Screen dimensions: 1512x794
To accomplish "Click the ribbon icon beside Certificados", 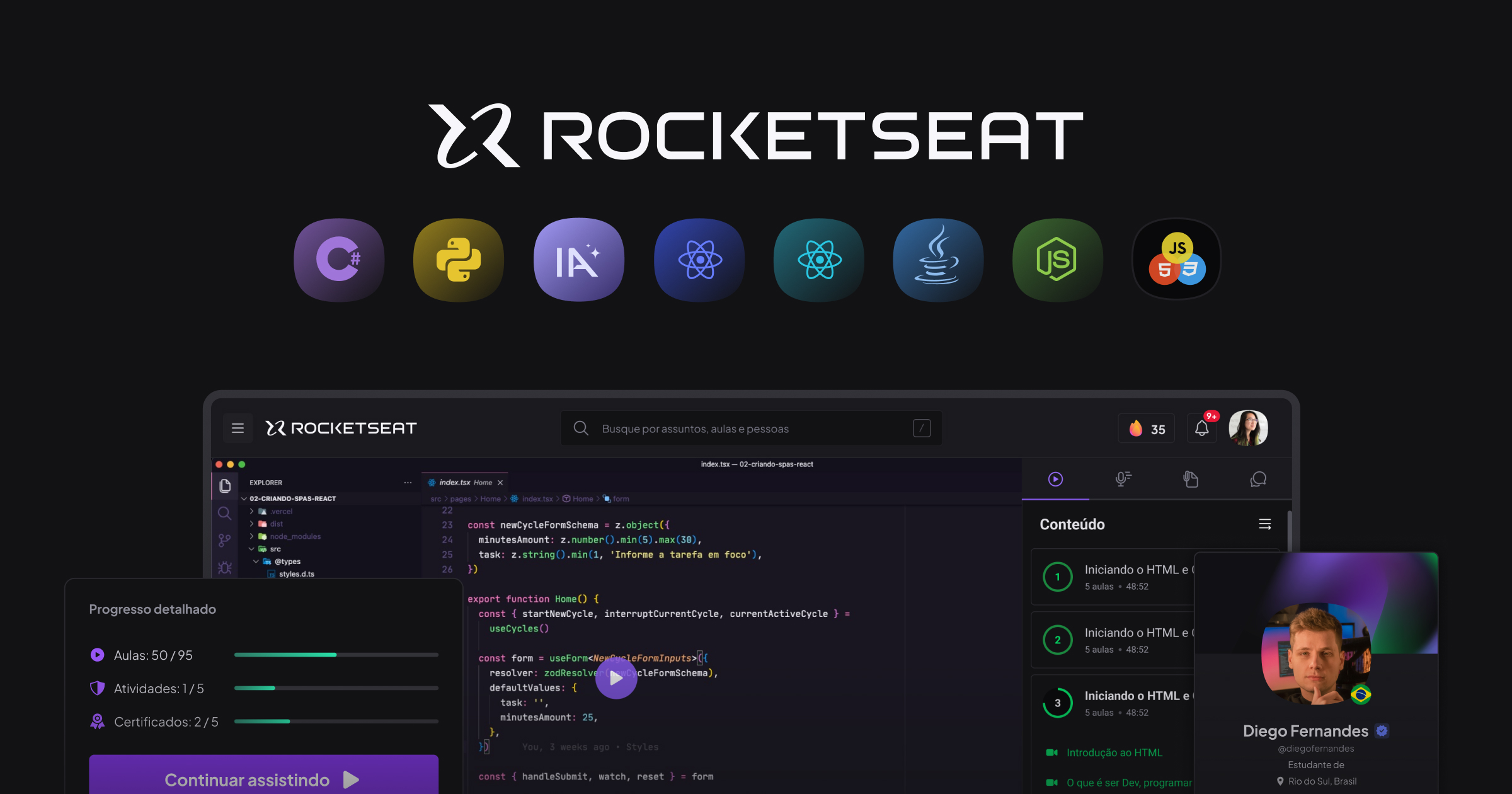I will (97, 722).
